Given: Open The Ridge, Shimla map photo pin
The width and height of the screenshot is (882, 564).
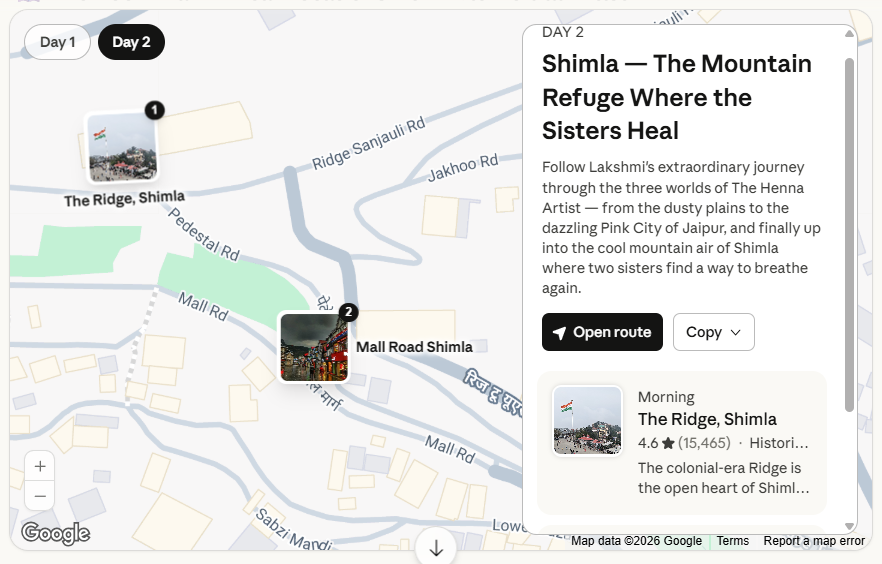Looking at the screenshot, I should click(x=122, y=148).
